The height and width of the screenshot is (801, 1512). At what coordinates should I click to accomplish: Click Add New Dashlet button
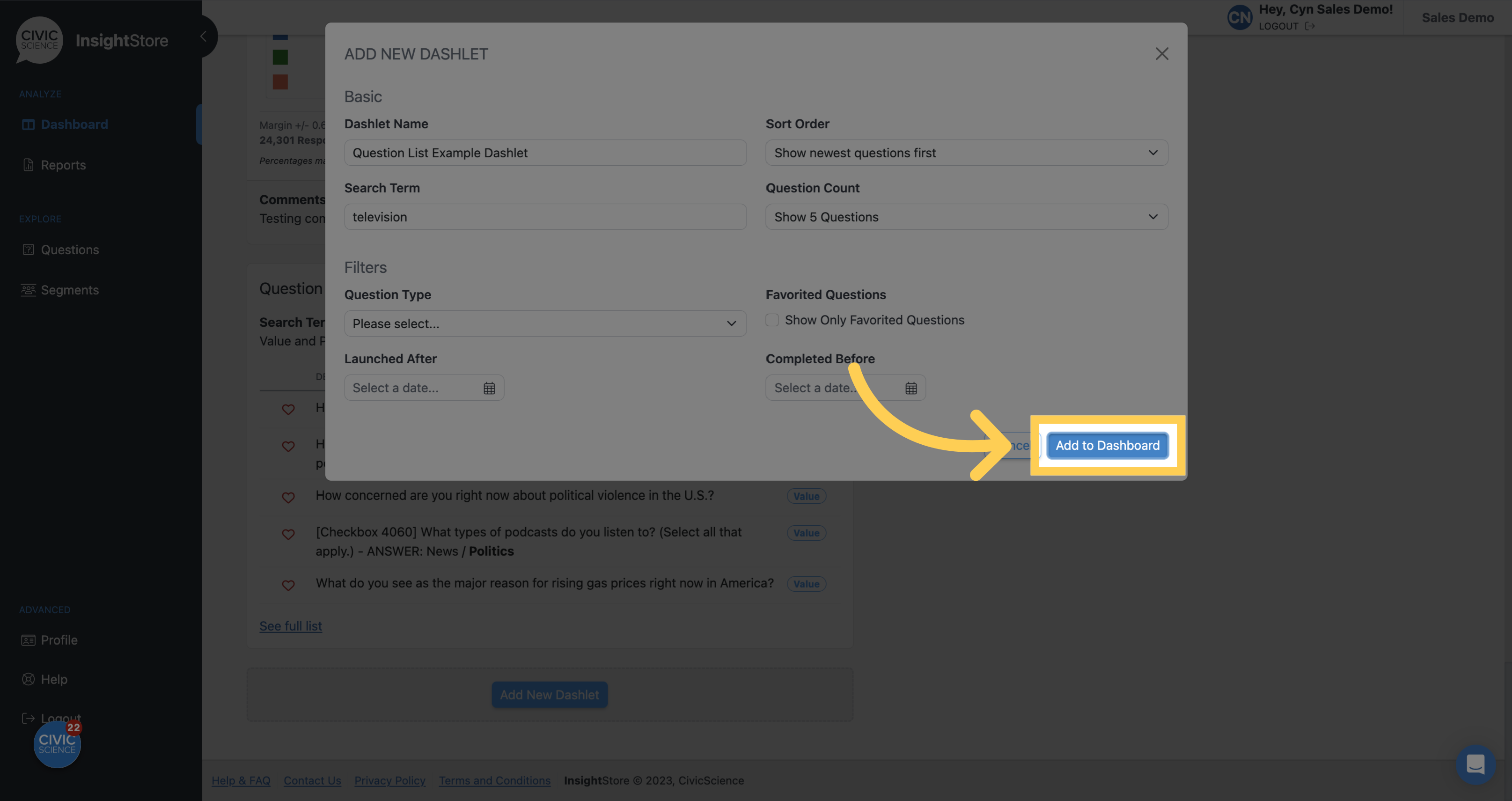[x=549, y=694]
